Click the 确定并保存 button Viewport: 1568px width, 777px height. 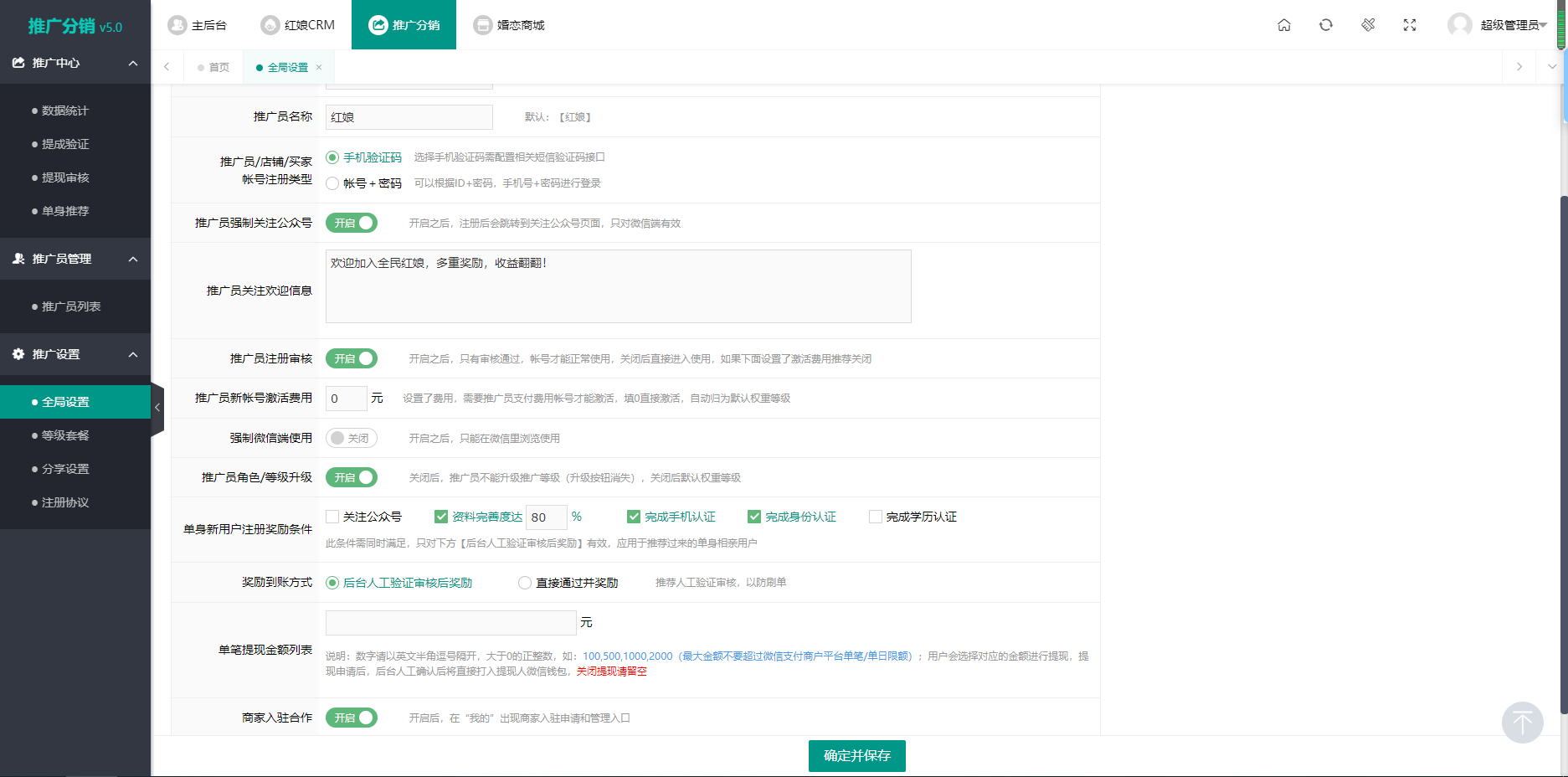[856, 755]
